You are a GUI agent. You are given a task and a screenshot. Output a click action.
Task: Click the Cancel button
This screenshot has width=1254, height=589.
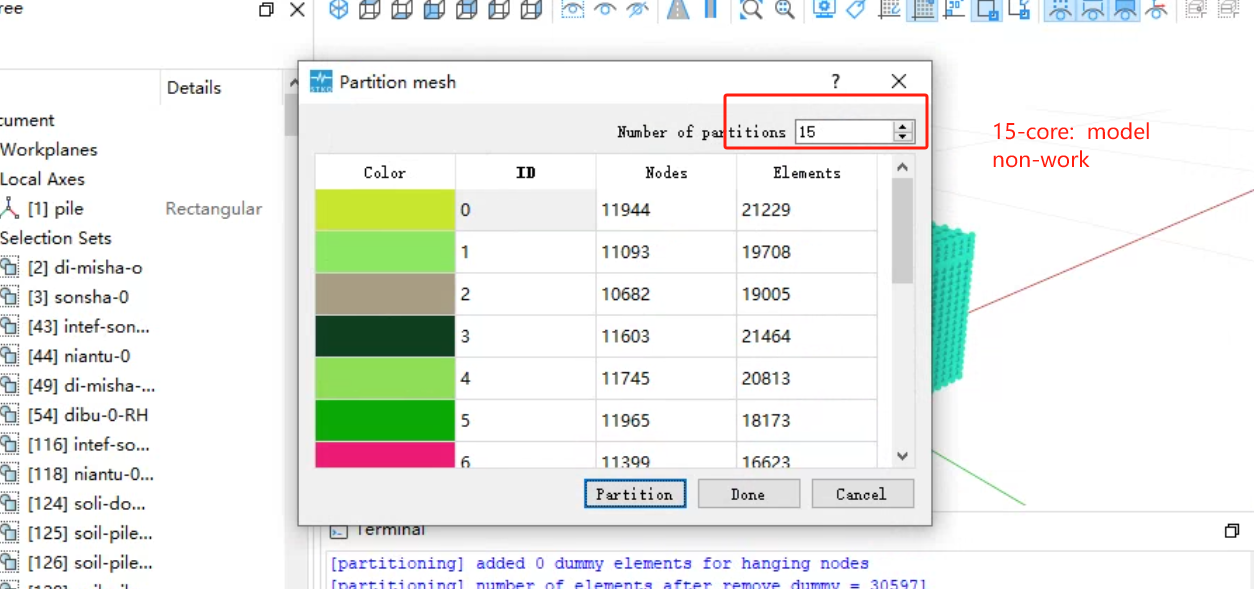point(861,494)
